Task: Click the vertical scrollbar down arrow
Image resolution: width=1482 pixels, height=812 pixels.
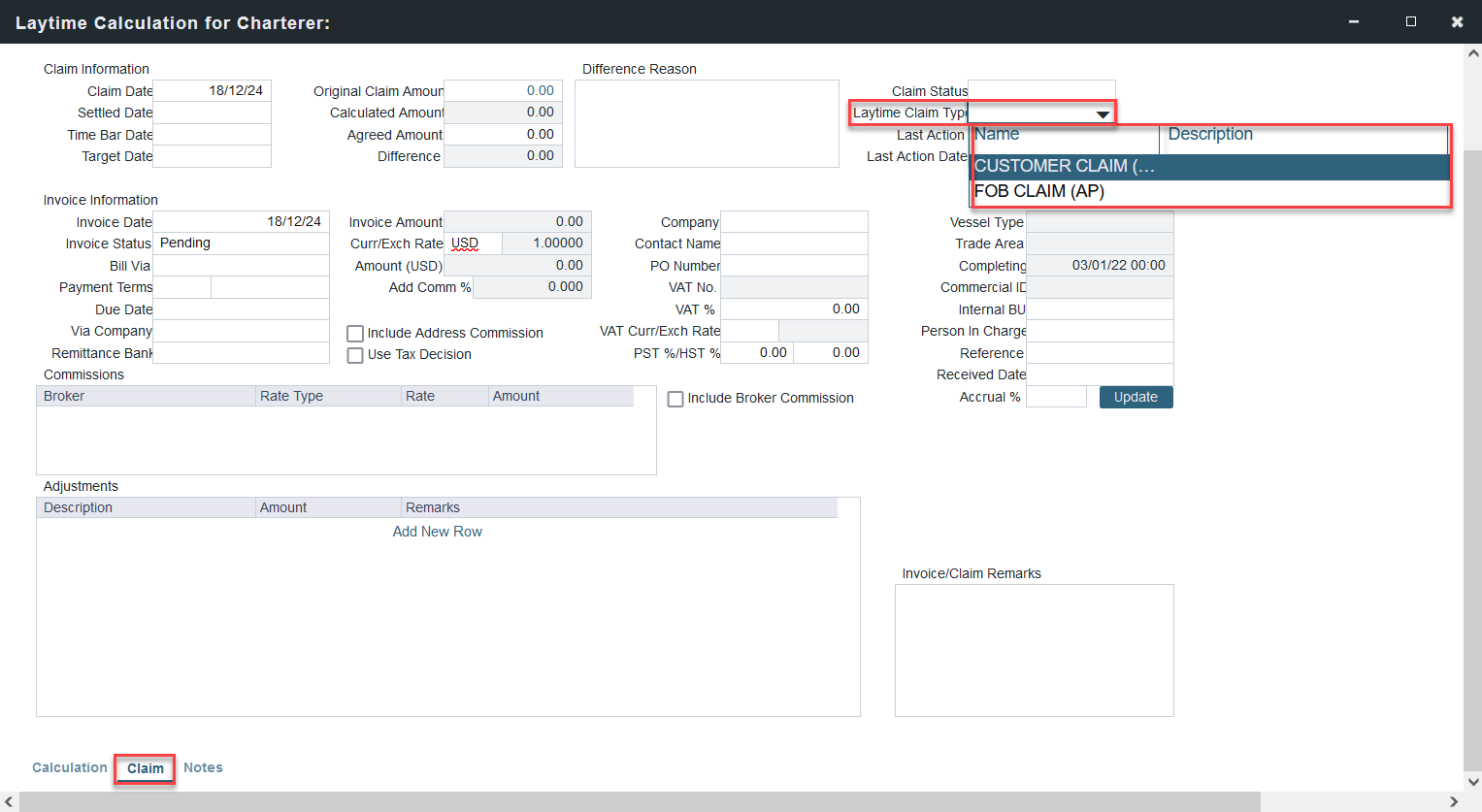Action: pyautogui.click(x=1473, y=781)
